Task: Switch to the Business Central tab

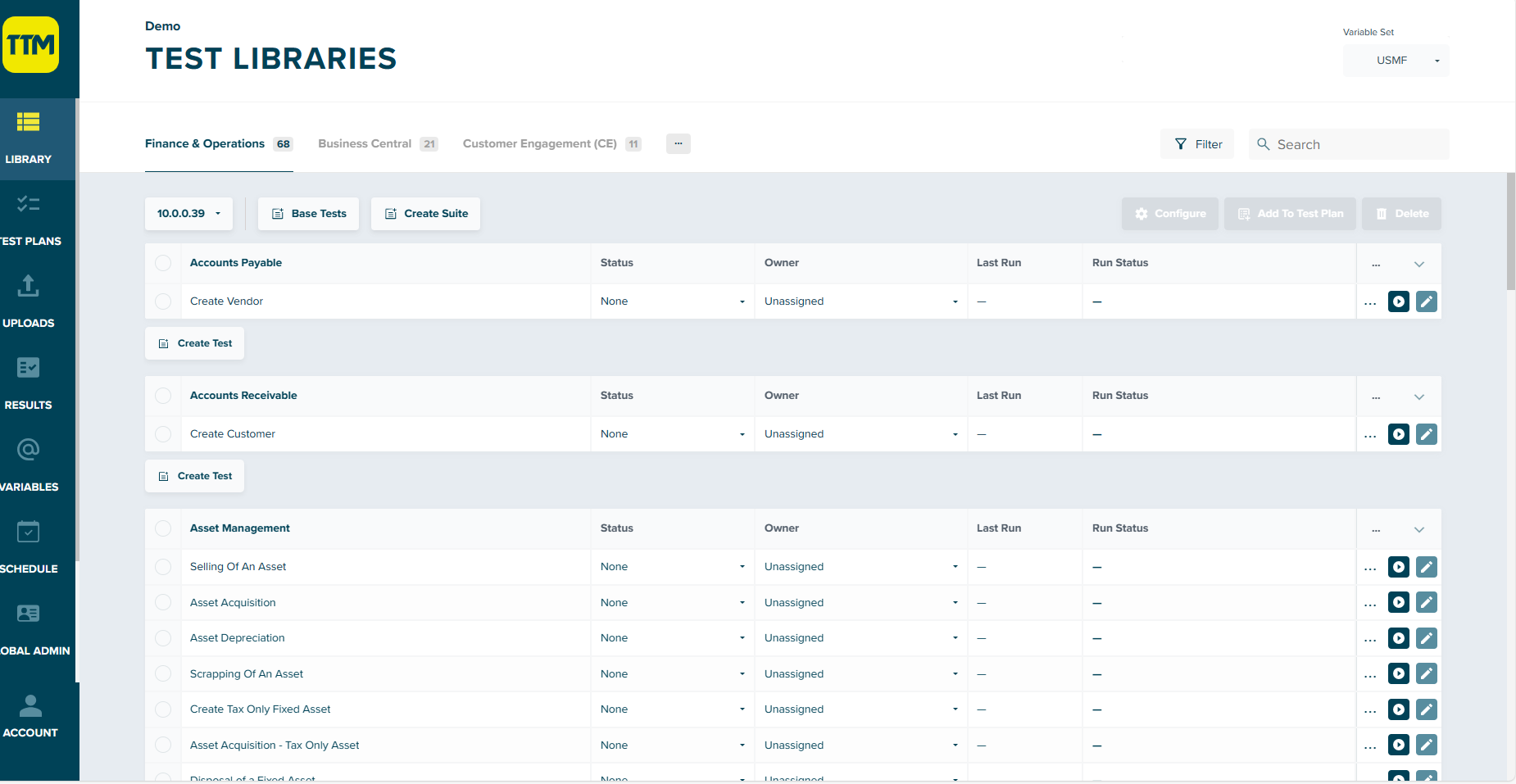Action: (365, 143)
